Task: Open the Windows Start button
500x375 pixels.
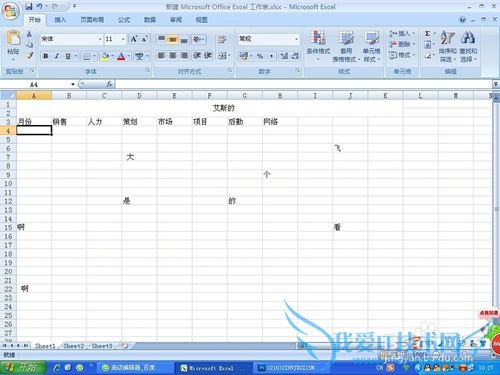Action: (23, 368)
